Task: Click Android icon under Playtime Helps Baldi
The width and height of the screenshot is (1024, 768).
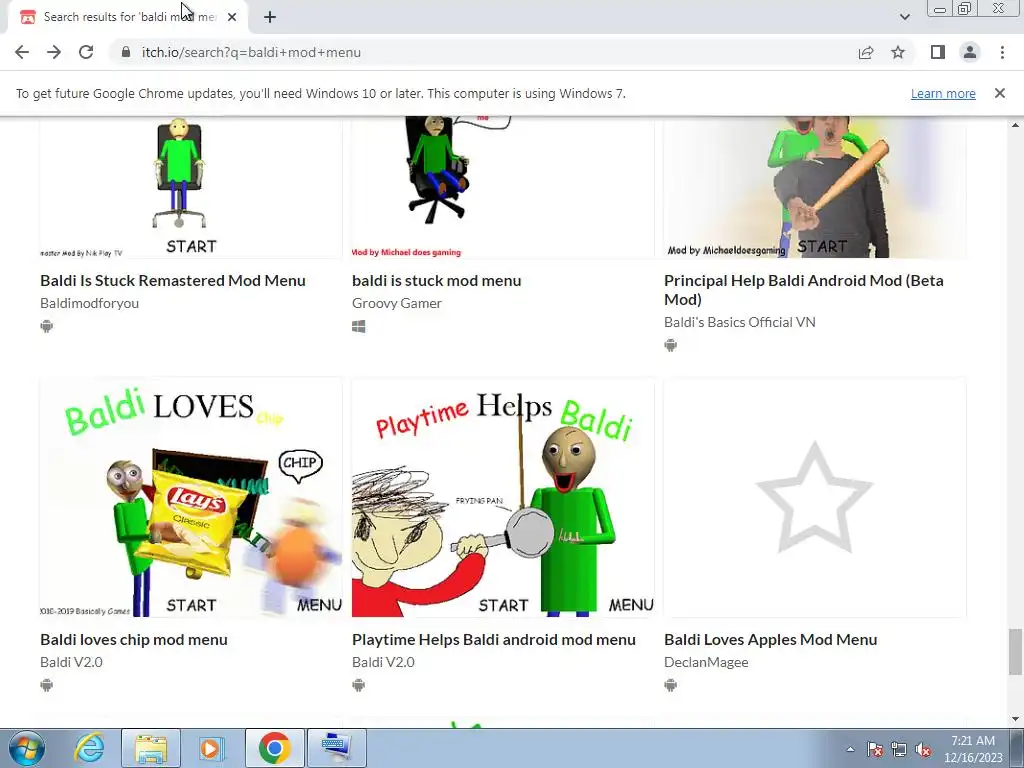Action: [x=359, y=685]
